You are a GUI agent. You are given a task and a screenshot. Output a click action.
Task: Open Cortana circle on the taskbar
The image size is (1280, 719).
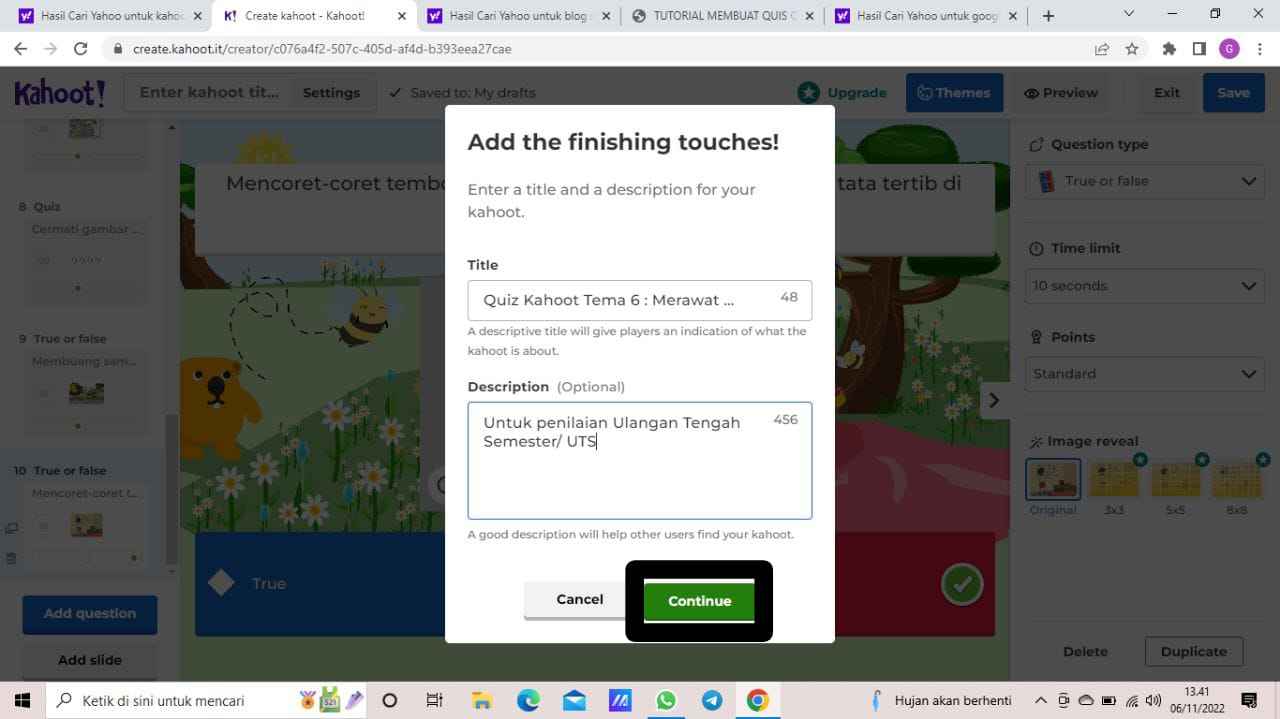pos(390,700)
